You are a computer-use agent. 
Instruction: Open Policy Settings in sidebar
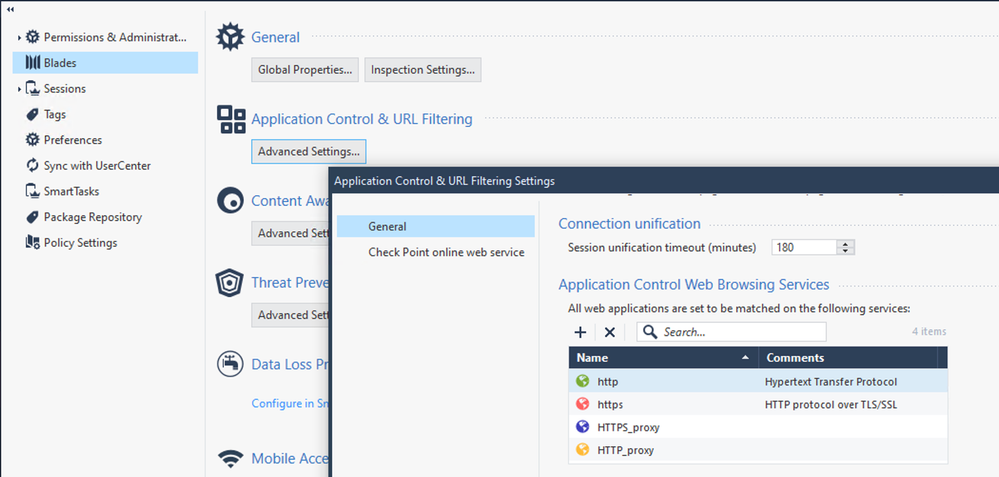[80, 243]
